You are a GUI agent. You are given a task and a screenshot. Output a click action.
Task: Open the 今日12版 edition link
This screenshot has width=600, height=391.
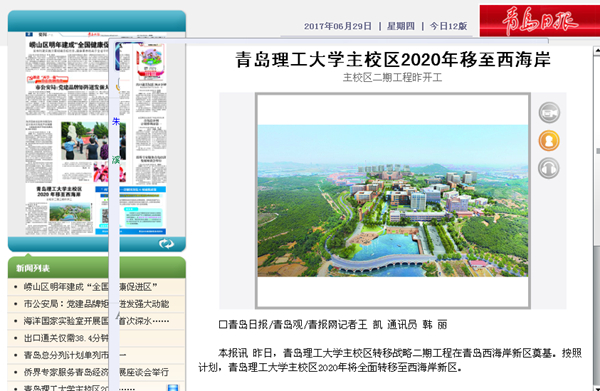(448, 26)
